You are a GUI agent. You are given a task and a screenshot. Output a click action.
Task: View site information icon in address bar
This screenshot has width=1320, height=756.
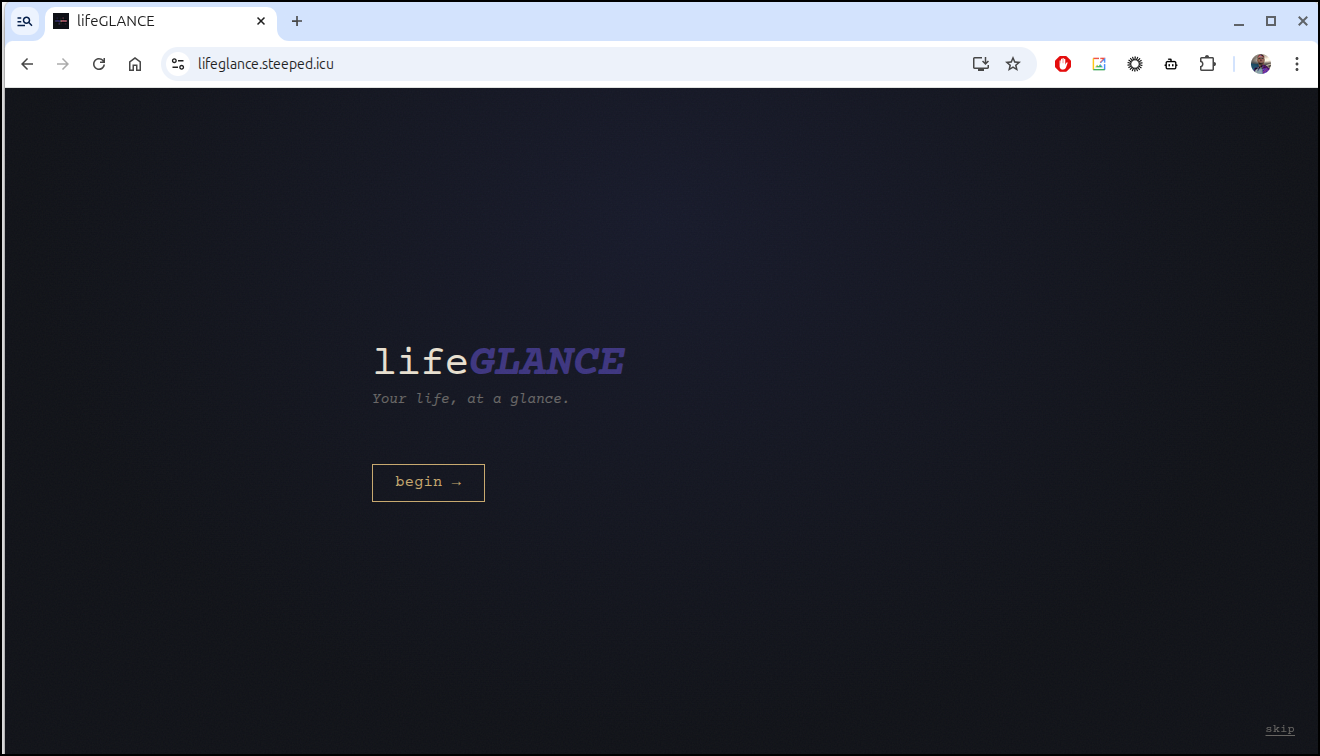point(178,64)
